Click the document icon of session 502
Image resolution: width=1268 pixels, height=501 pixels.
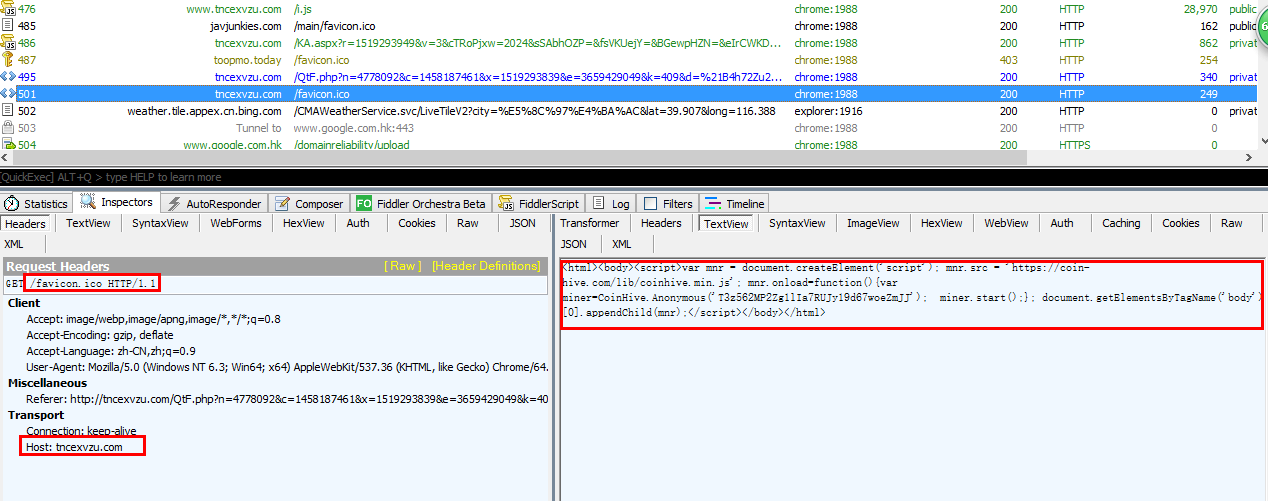(x=8, y=111)
